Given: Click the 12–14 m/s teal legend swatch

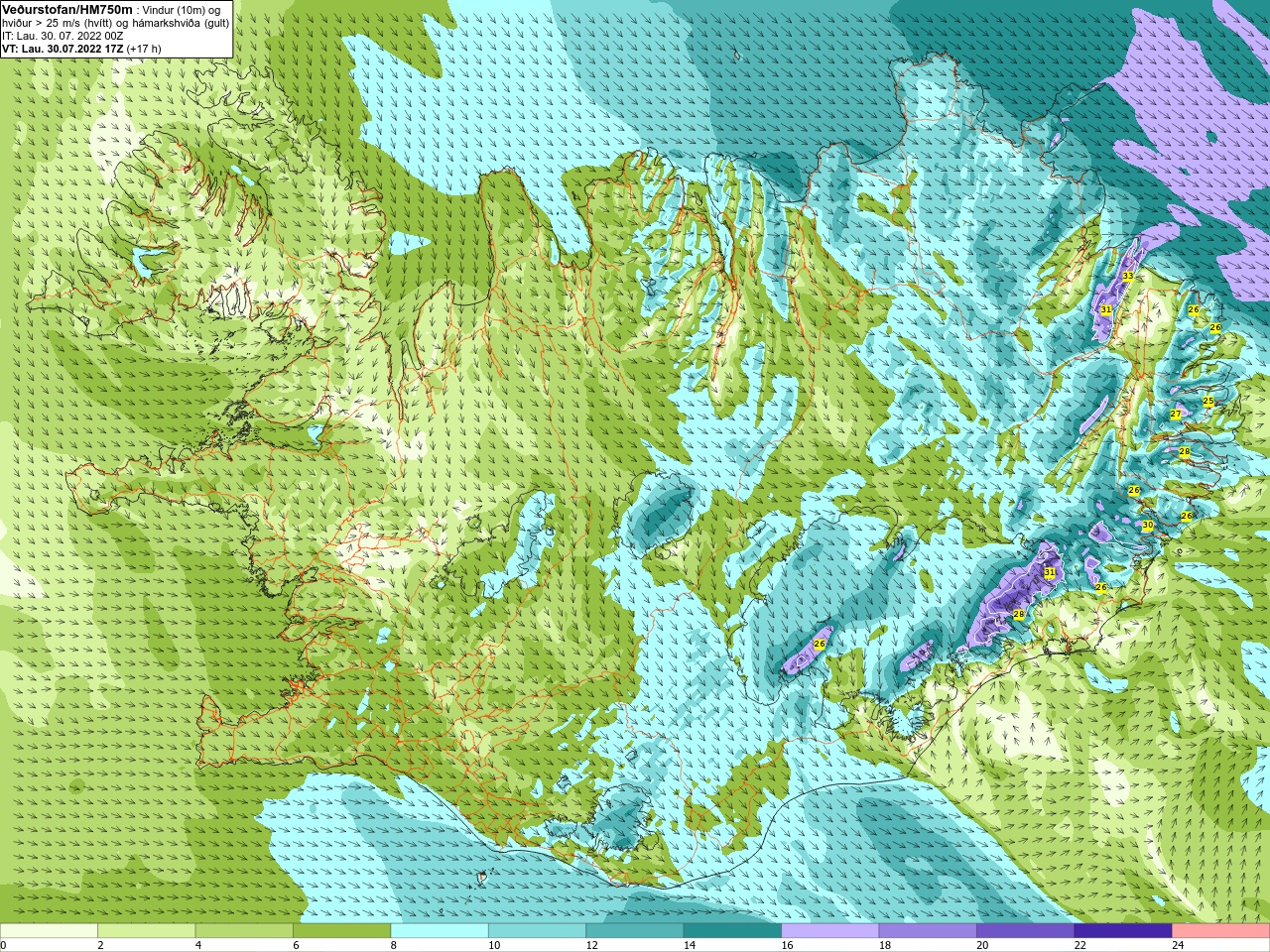Looking at the screenshot, I should (635, 930).
